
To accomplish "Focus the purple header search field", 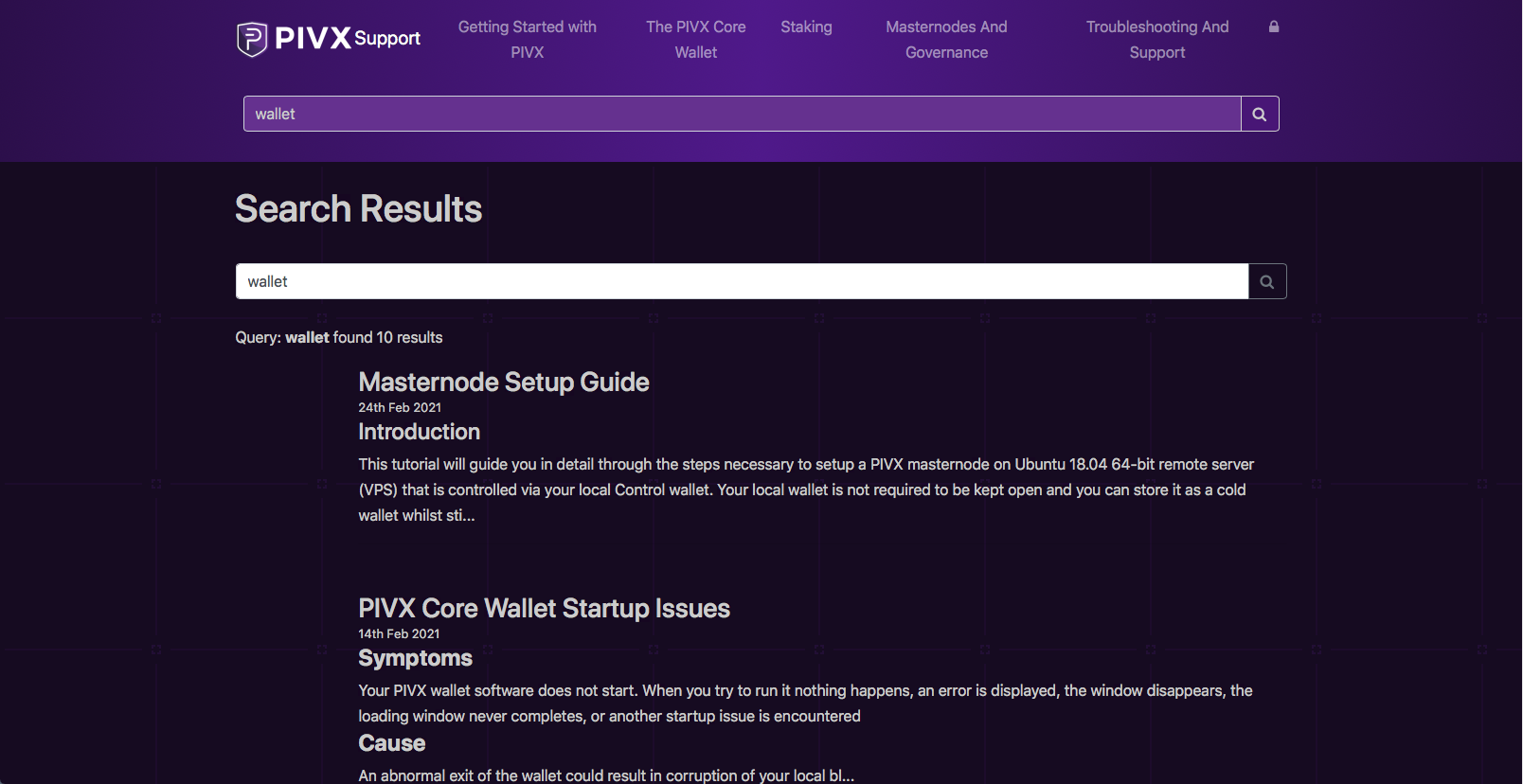I will (x=743, y=114).
